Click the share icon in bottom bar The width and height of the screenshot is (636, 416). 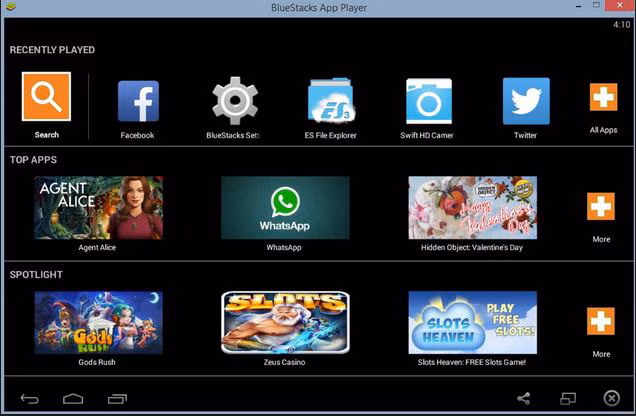point(524,398)
